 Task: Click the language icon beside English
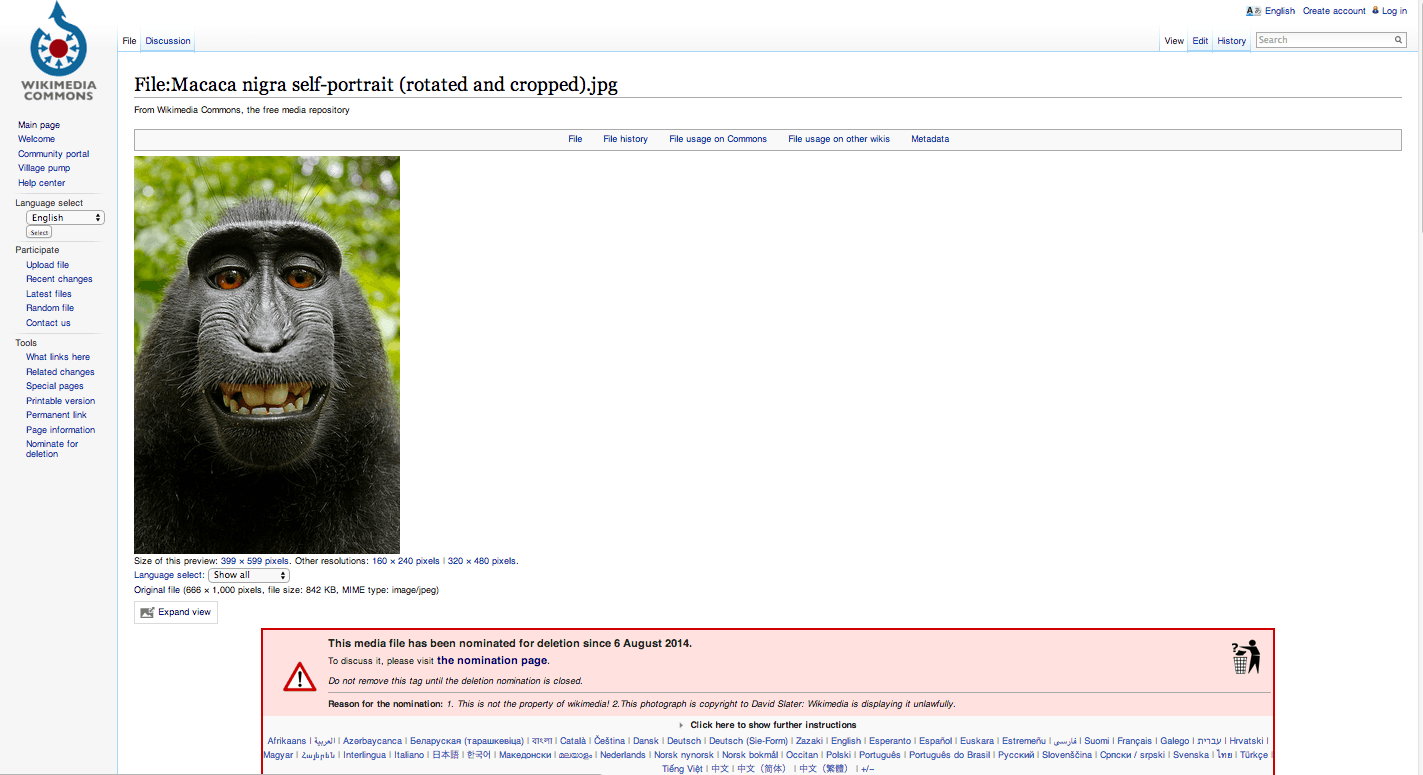(x=1253, y=11)
